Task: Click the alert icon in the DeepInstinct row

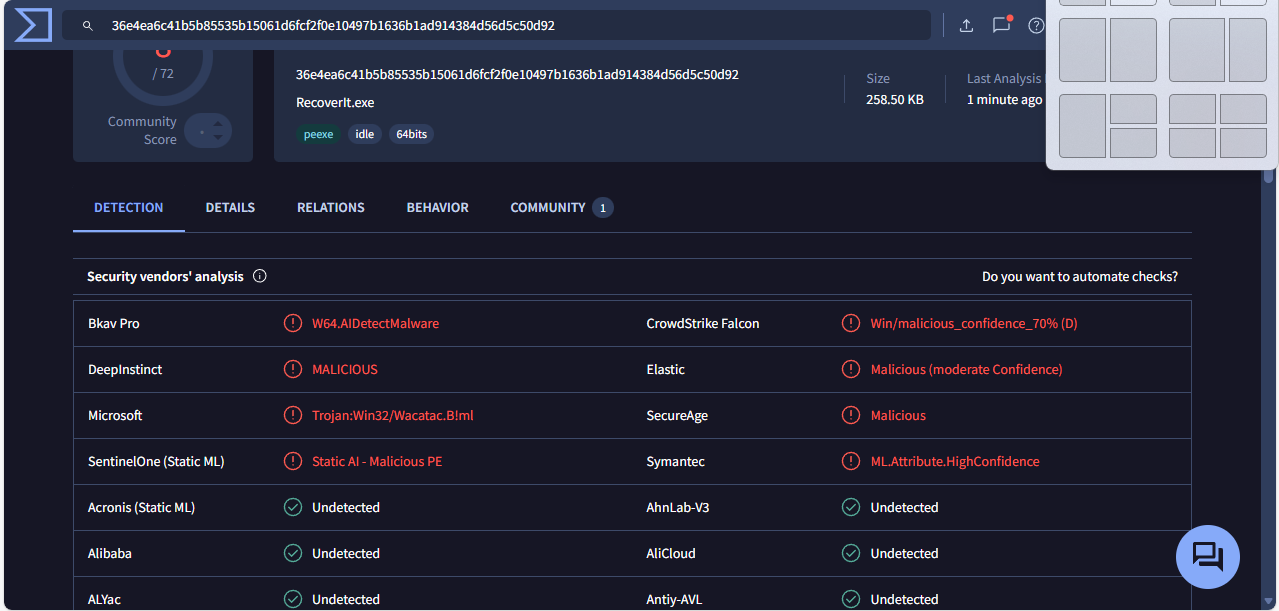Action: 293,369
